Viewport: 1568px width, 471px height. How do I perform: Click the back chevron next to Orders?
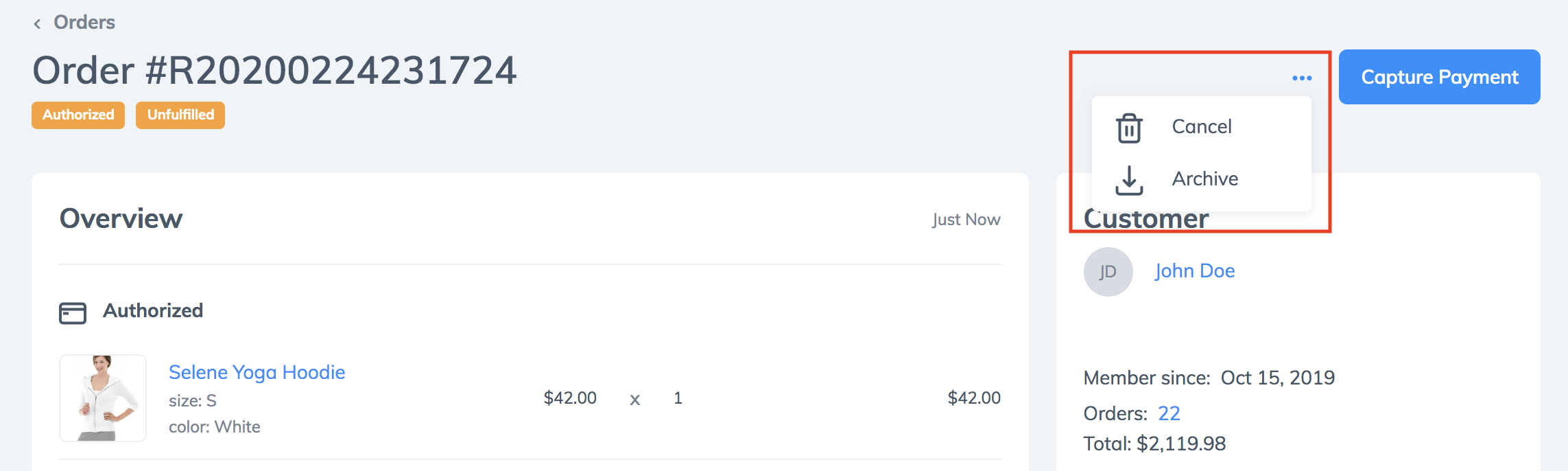(37, 24)
